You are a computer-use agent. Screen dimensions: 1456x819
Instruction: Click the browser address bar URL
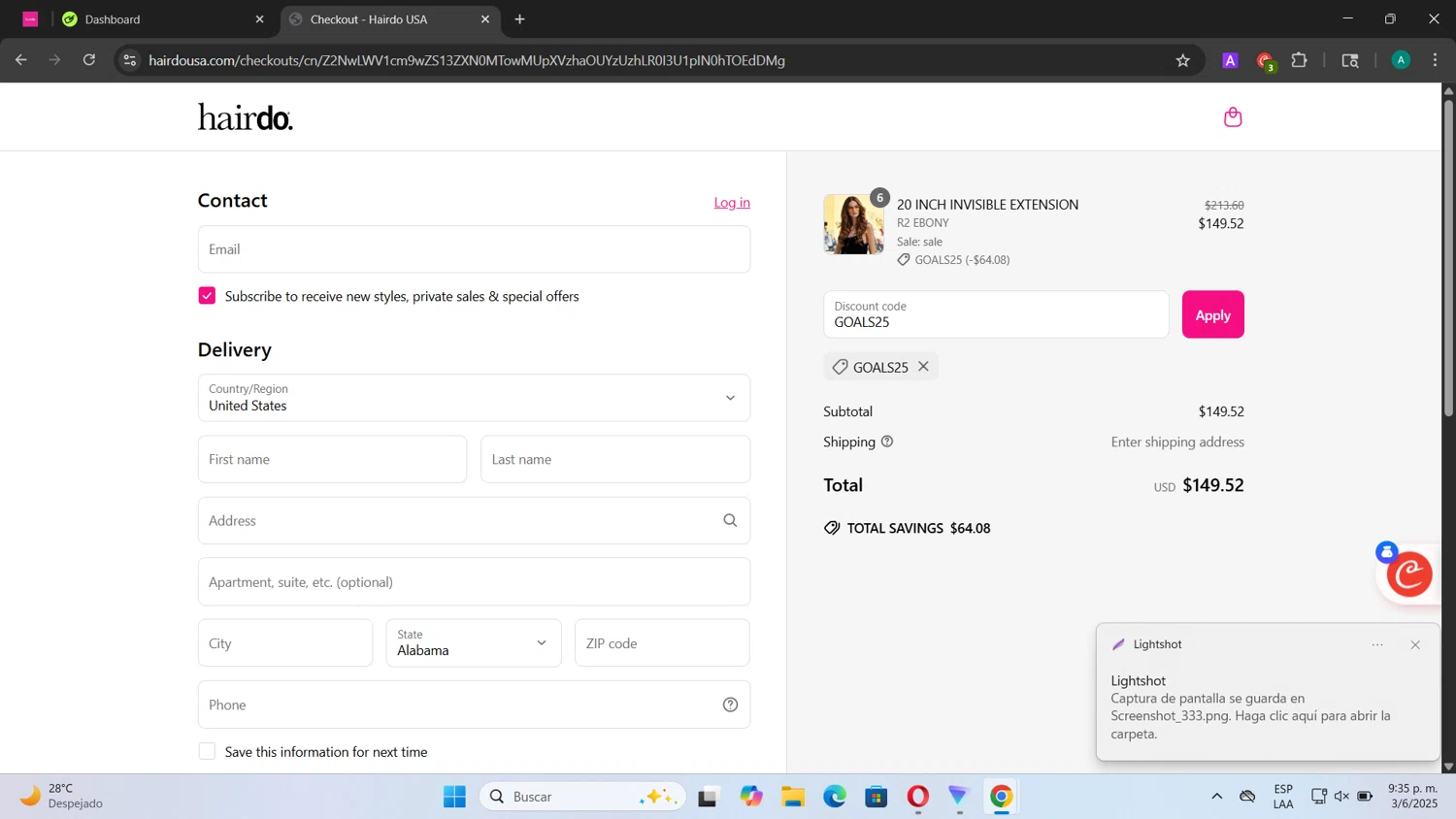pos(467,60)
